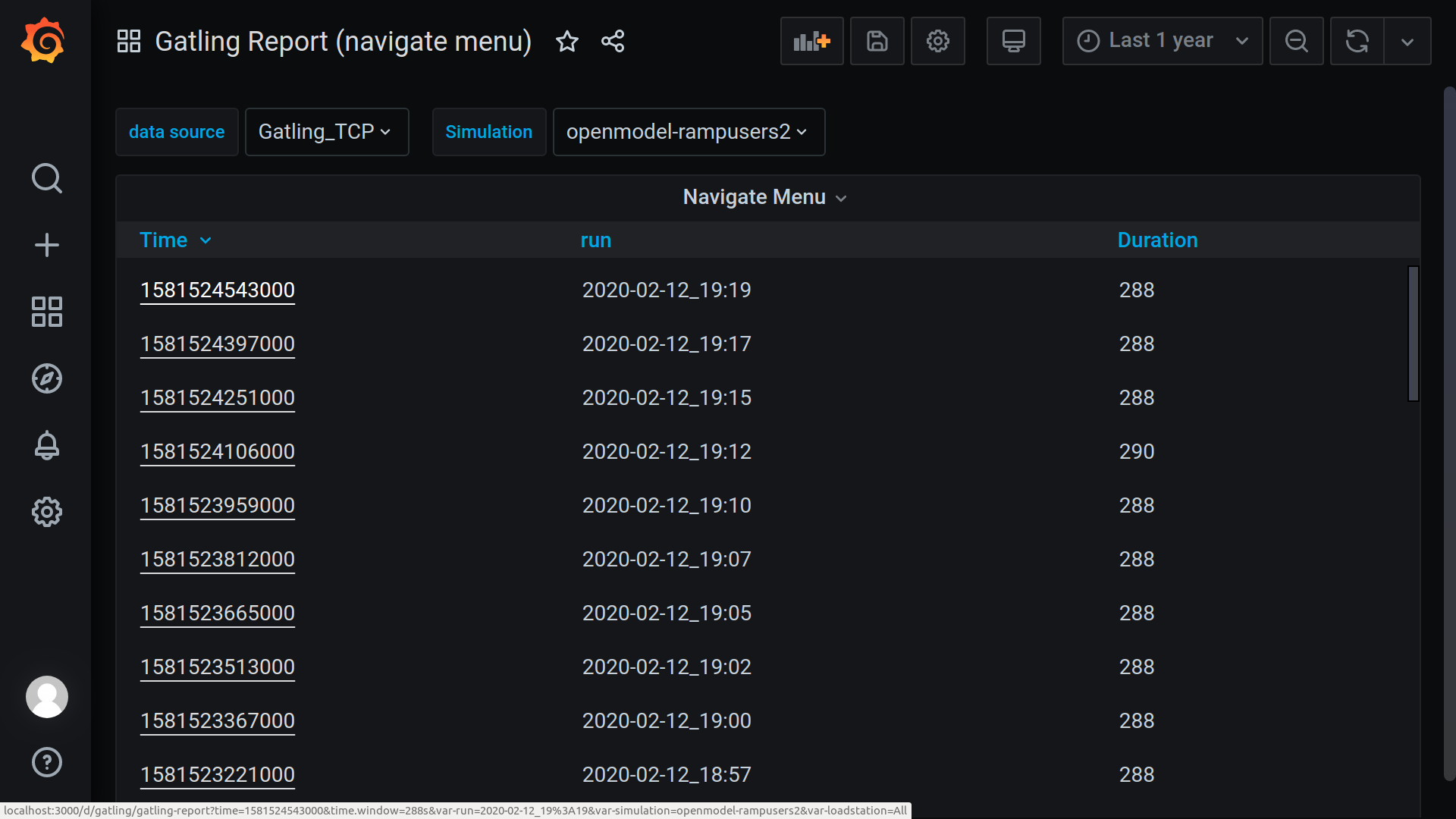Screen dimensions: 1456x819
Task: Open the Explore compass icon
Action: click(46, 378)
